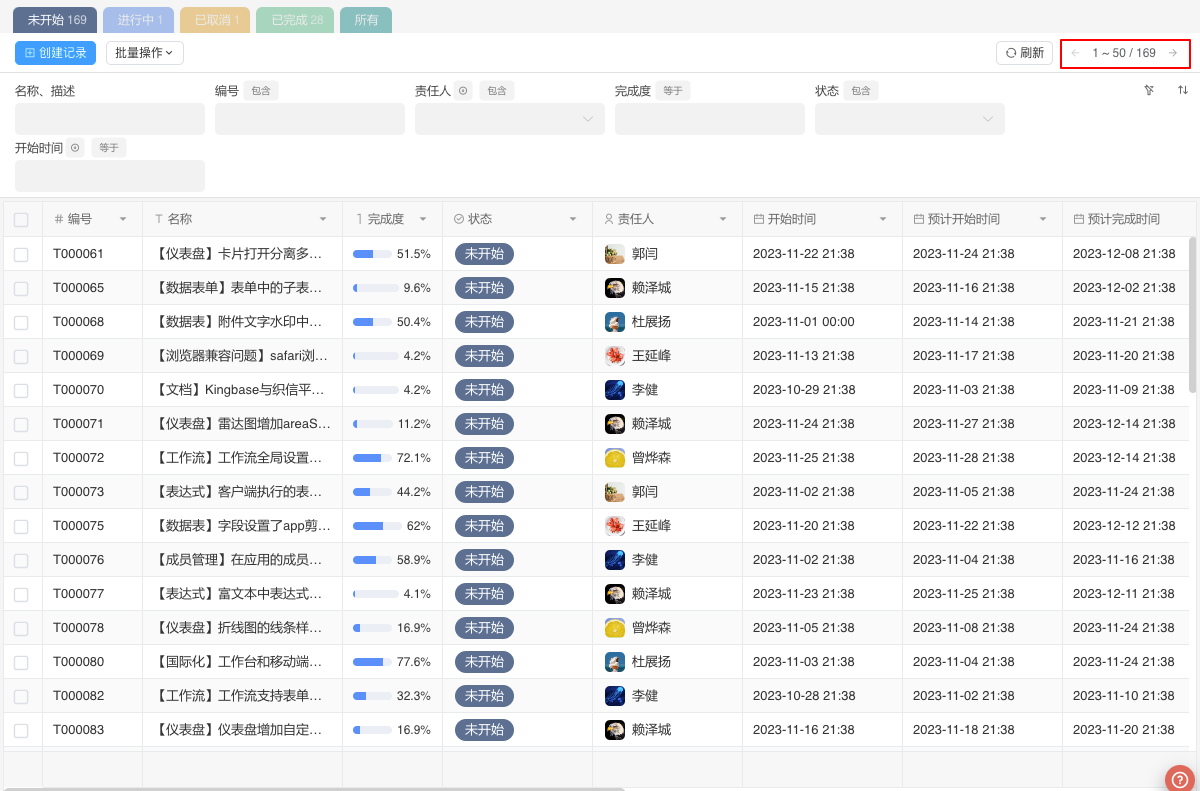Open the 批量操作 dropdown
This screenshot has width=1200, height=791.
pos(144,53)
